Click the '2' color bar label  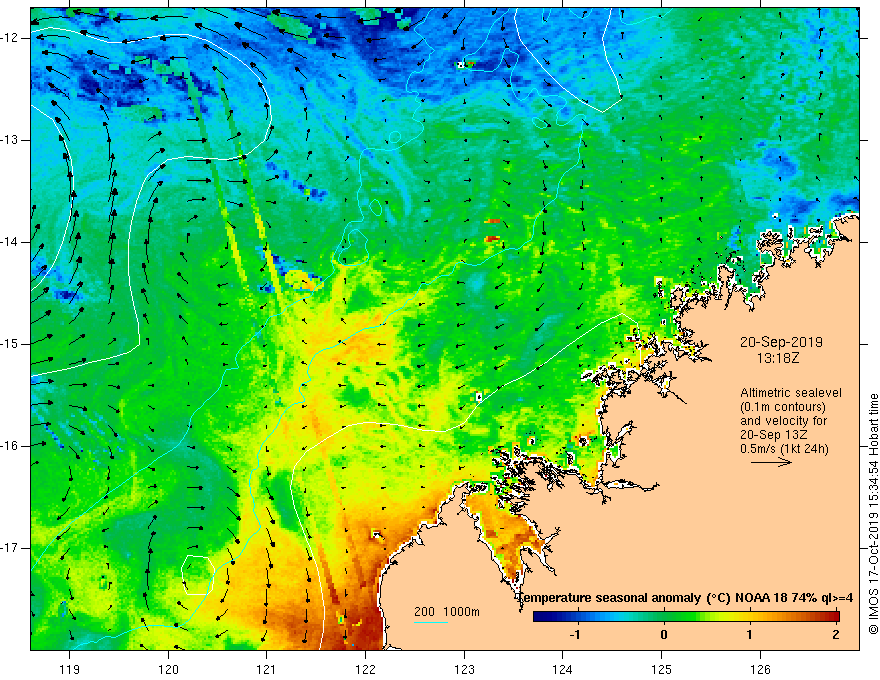click(x=836, y=635)
